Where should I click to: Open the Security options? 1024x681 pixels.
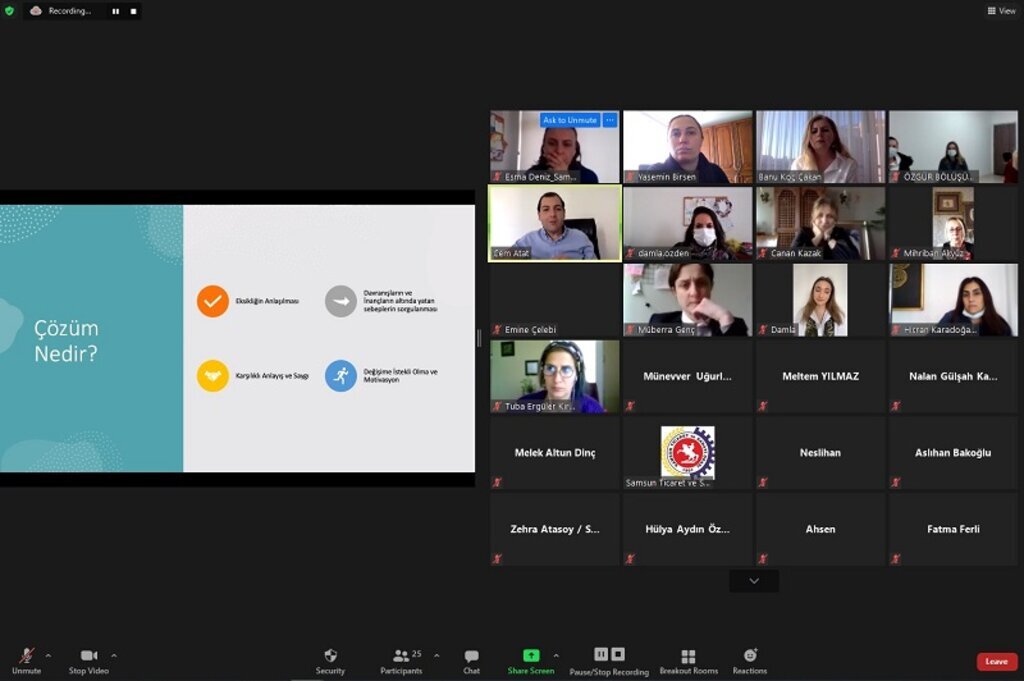[330, 660]
